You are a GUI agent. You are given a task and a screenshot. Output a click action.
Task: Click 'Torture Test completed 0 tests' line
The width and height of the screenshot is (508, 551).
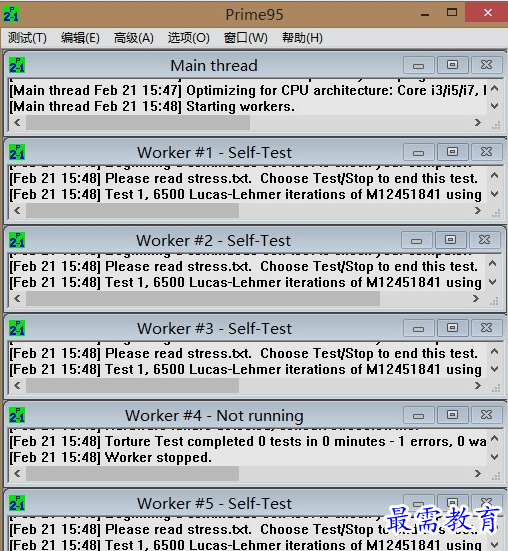pos(248,441)
